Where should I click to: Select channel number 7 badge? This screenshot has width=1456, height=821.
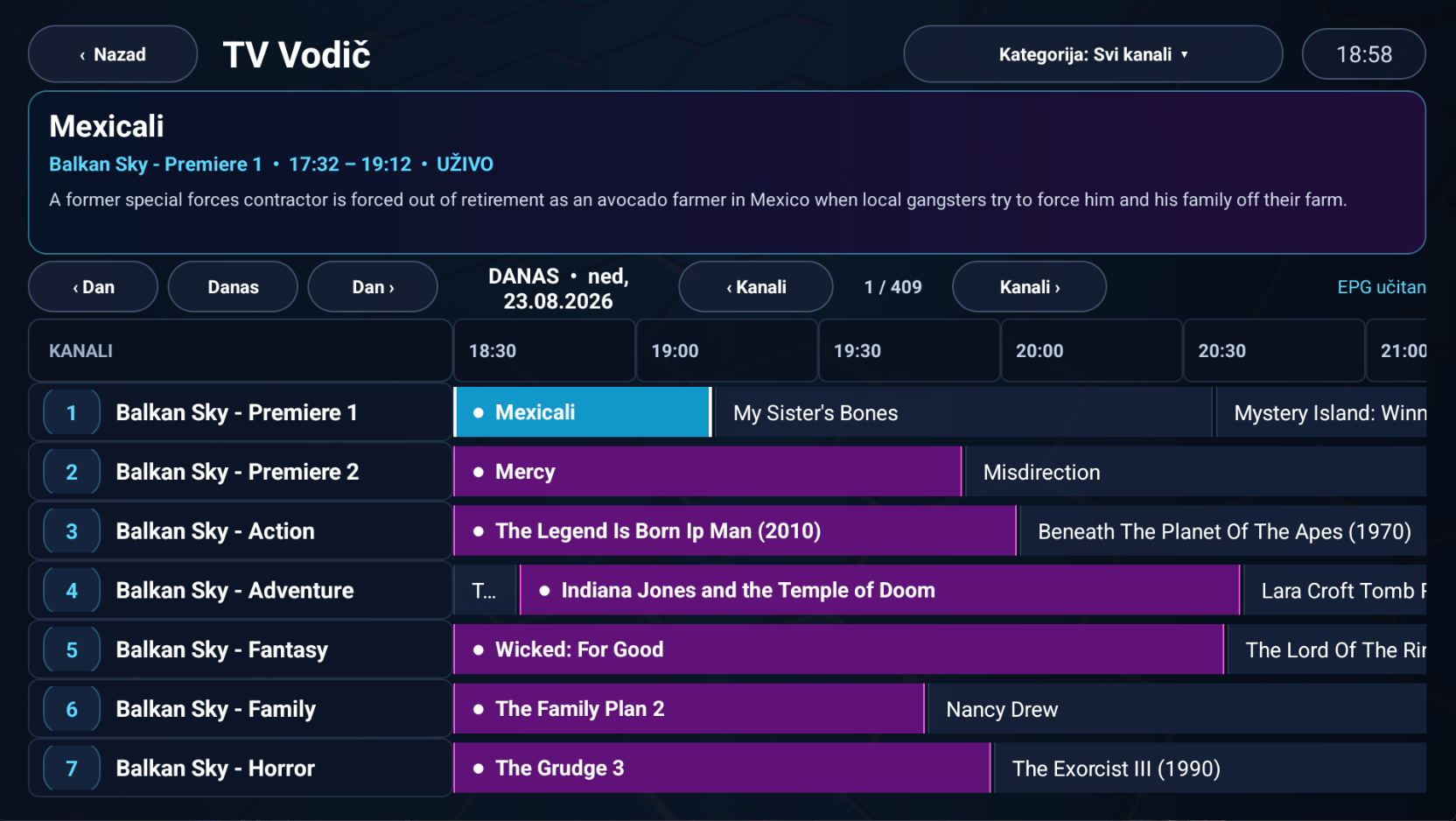(x=72, y=768)
